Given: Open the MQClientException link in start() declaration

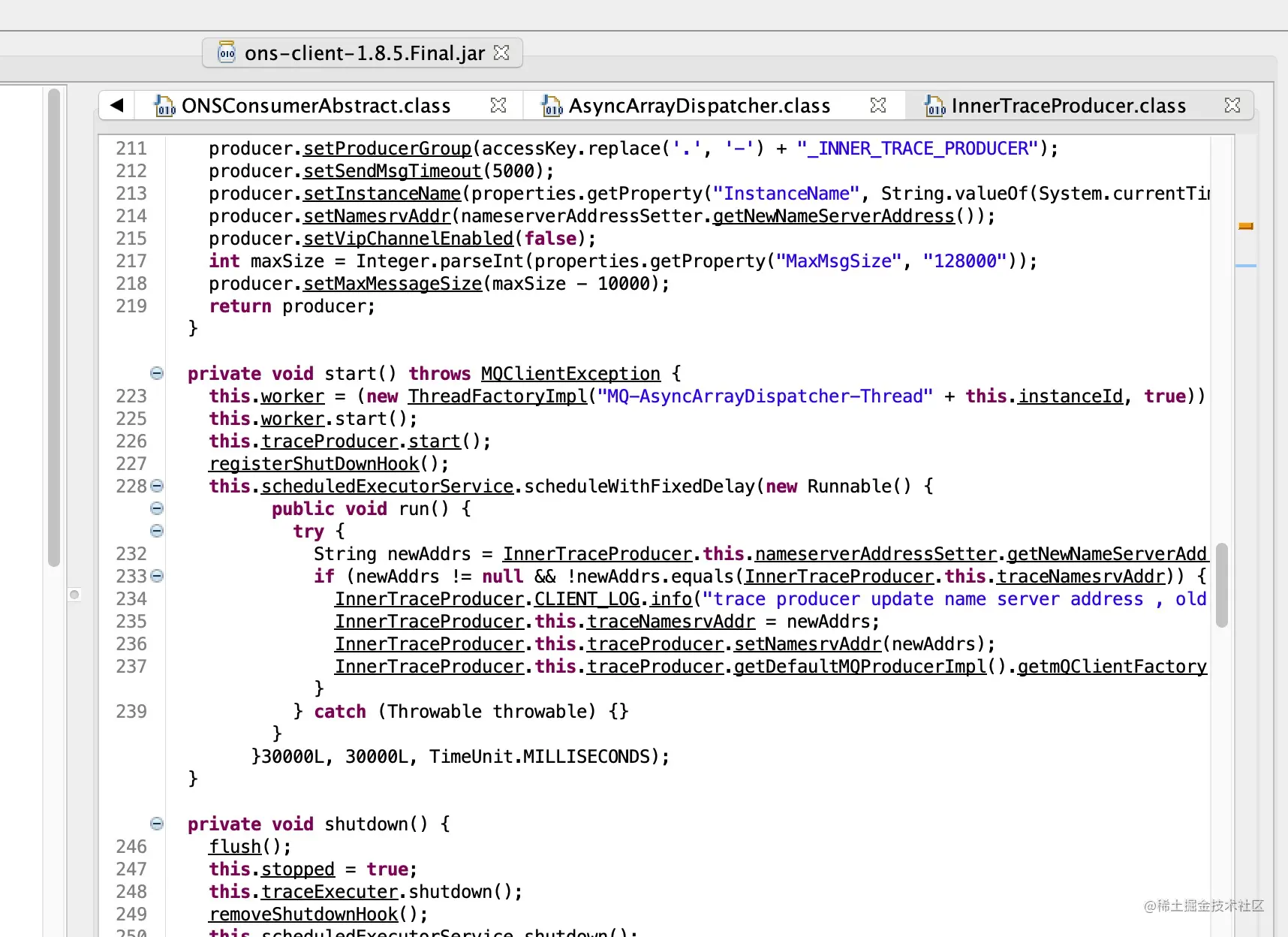Looking at the screenshot, I should [x=570, y=374].
